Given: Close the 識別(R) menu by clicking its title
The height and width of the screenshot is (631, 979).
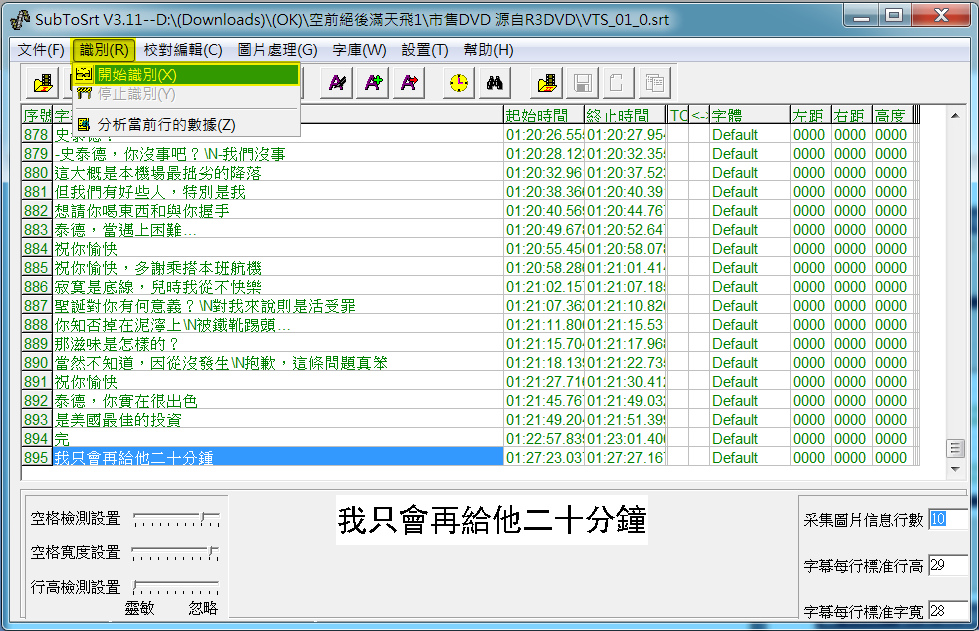Looking at the screenshot, I should [x=104, y=50].
